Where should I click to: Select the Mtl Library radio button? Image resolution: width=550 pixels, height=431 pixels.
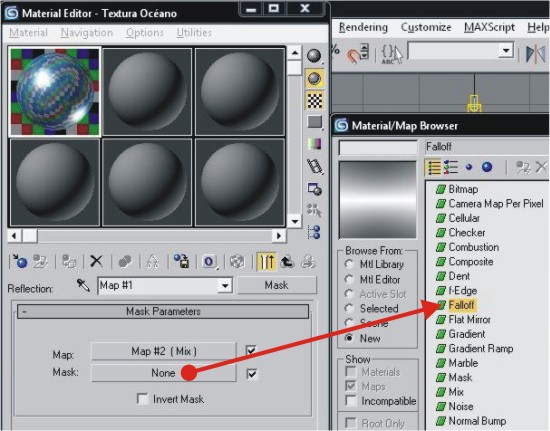[x=349, y=264]
